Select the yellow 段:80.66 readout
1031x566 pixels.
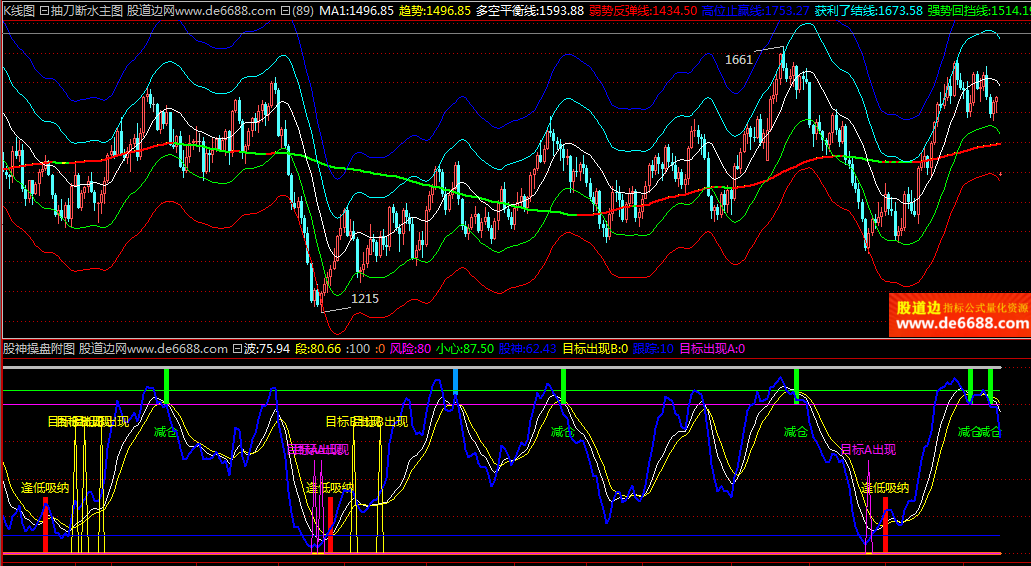point(318,348)
